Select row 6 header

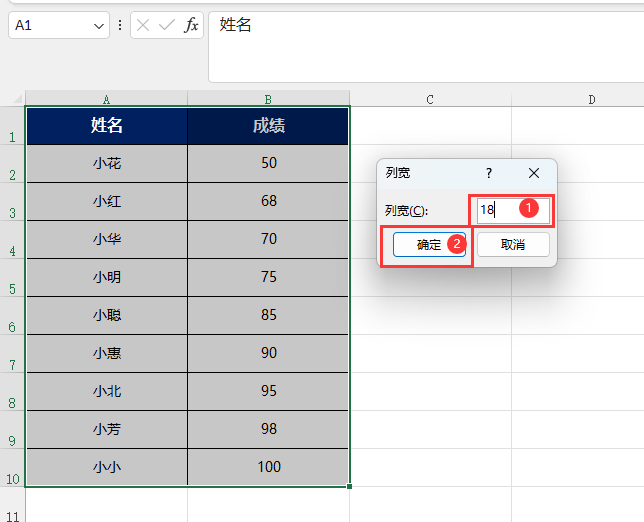12,315
